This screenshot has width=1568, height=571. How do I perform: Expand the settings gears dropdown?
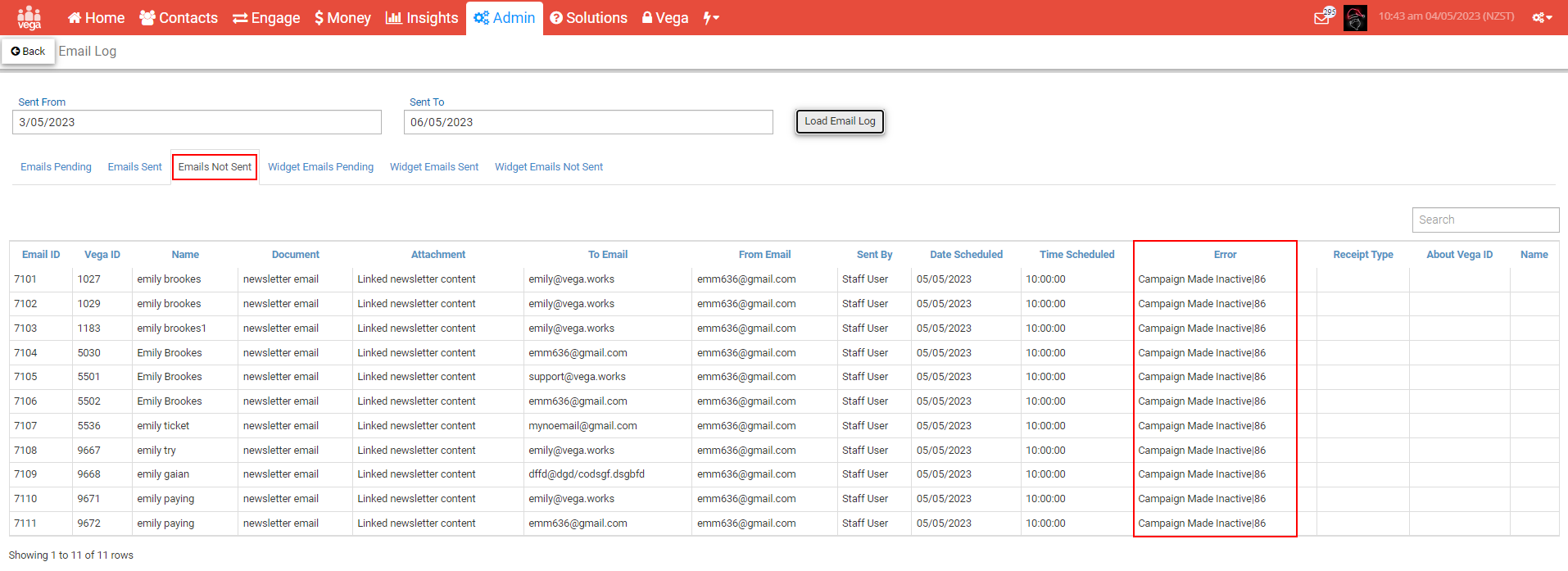[x=1543, y=17]
